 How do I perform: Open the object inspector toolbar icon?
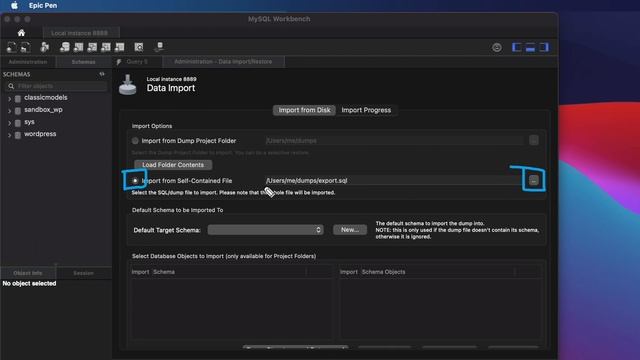44,47
